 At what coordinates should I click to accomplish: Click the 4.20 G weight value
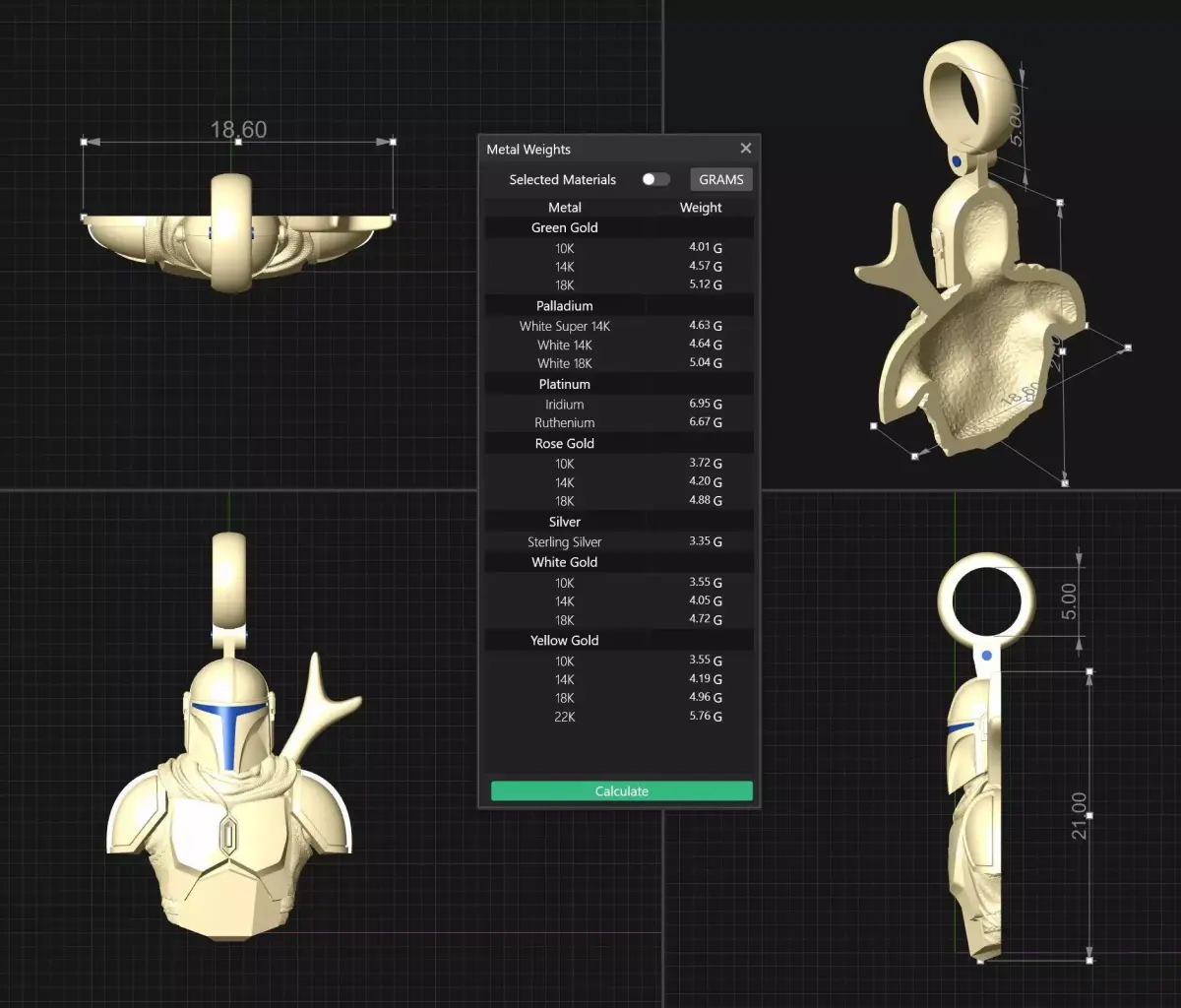coord(706,482)
